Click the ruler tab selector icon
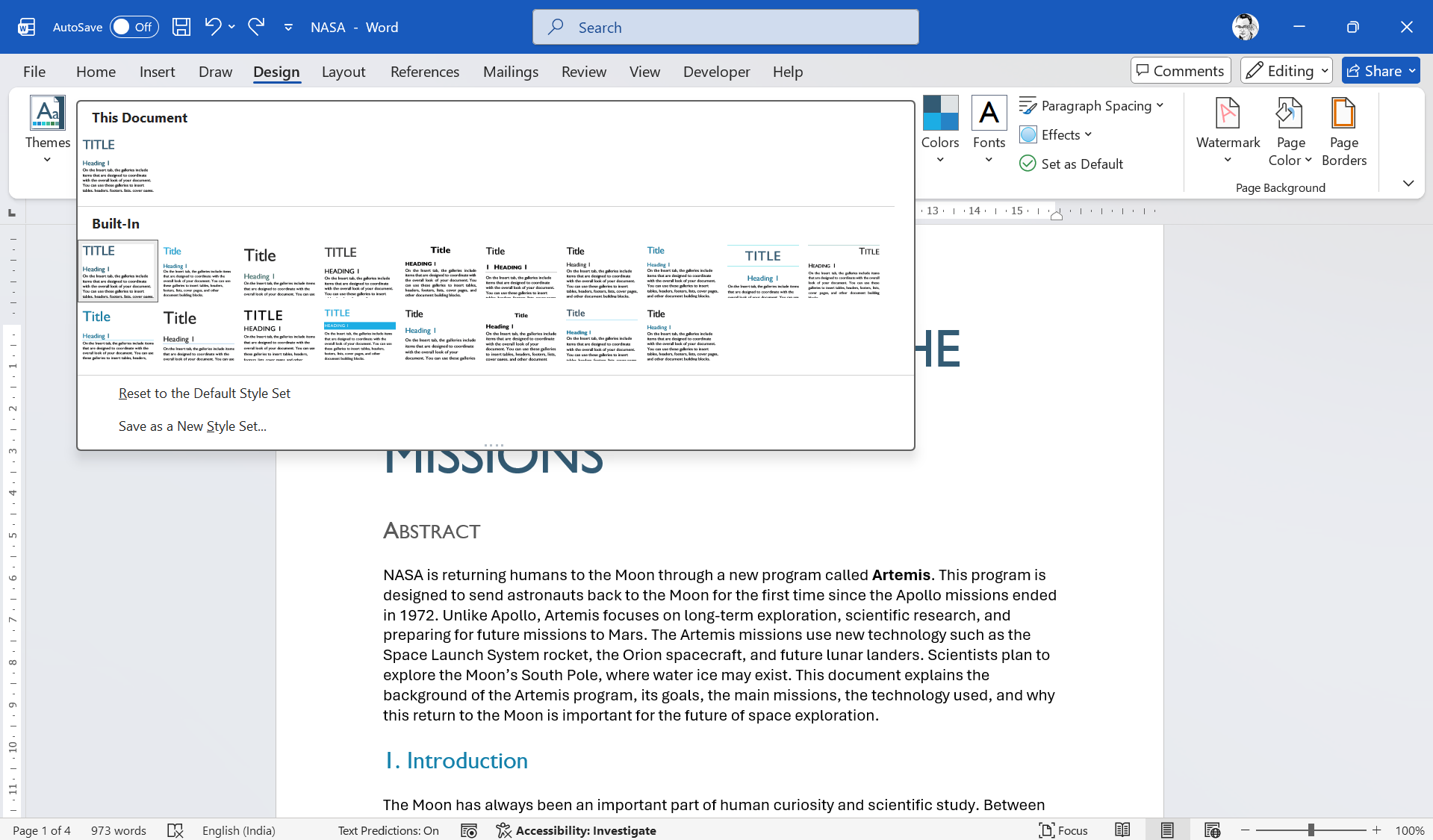Screen dimensions: 1433x840 pyautogui.click(x=12, y=214)
